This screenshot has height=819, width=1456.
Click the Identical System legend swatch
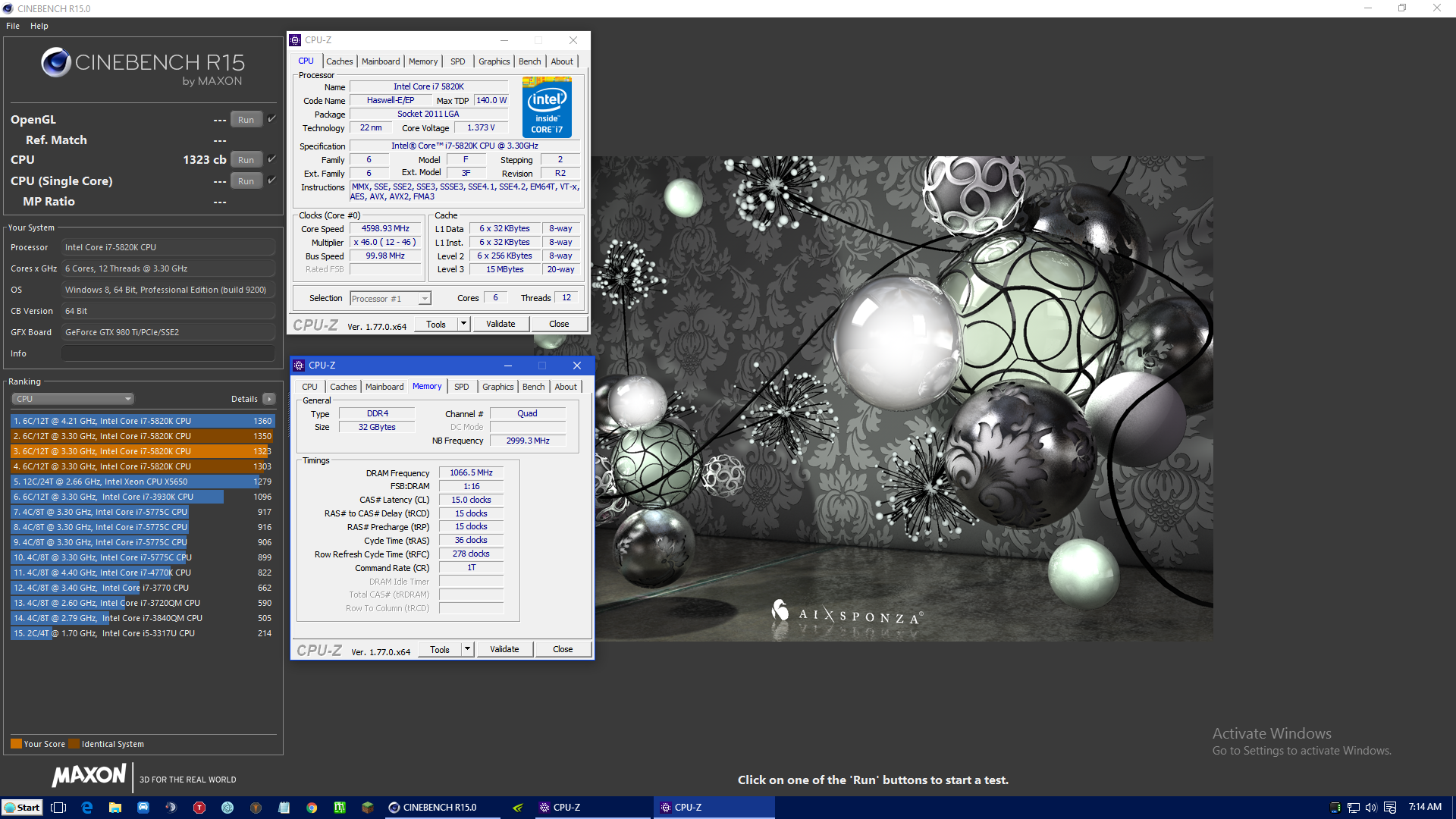pos(74,744)
